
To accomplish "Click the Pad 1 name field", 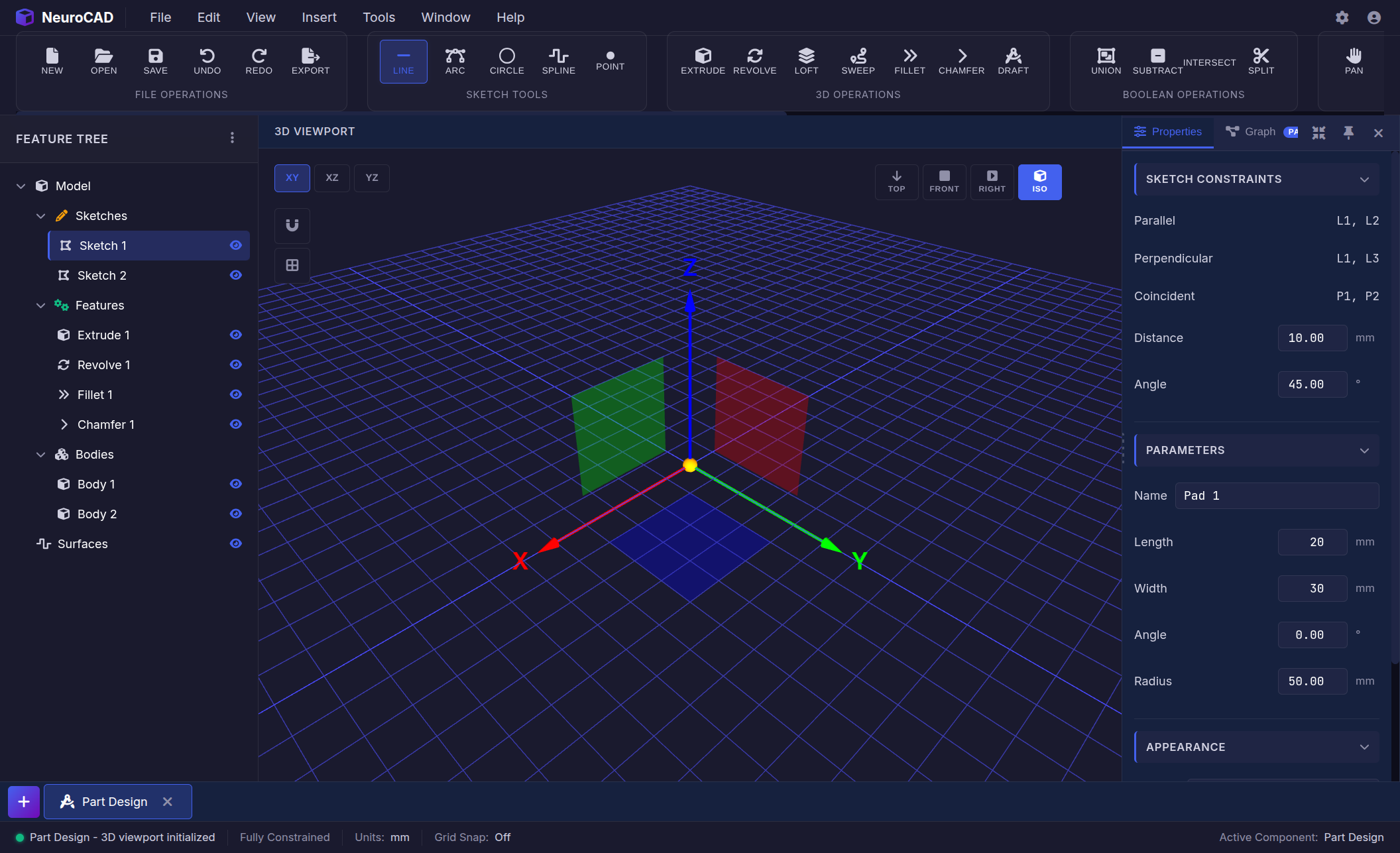I will tap(1276, 495).
